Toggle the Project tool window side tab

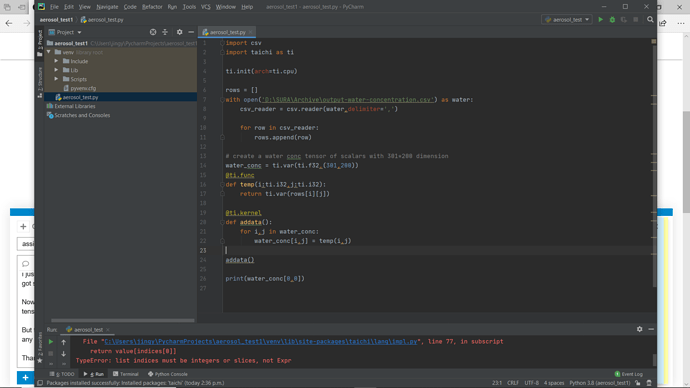(x=40, y=43)
